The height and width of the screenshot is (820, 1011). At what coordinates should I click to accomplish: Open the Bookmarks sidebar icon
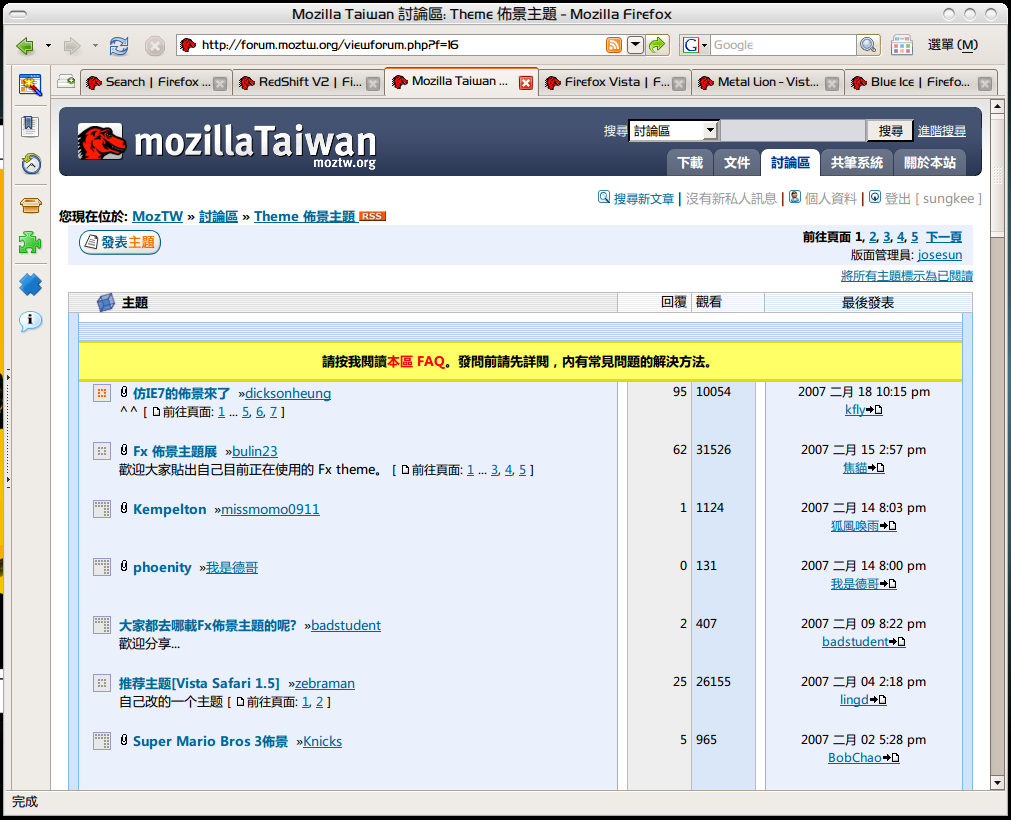(x=30, y=125)
